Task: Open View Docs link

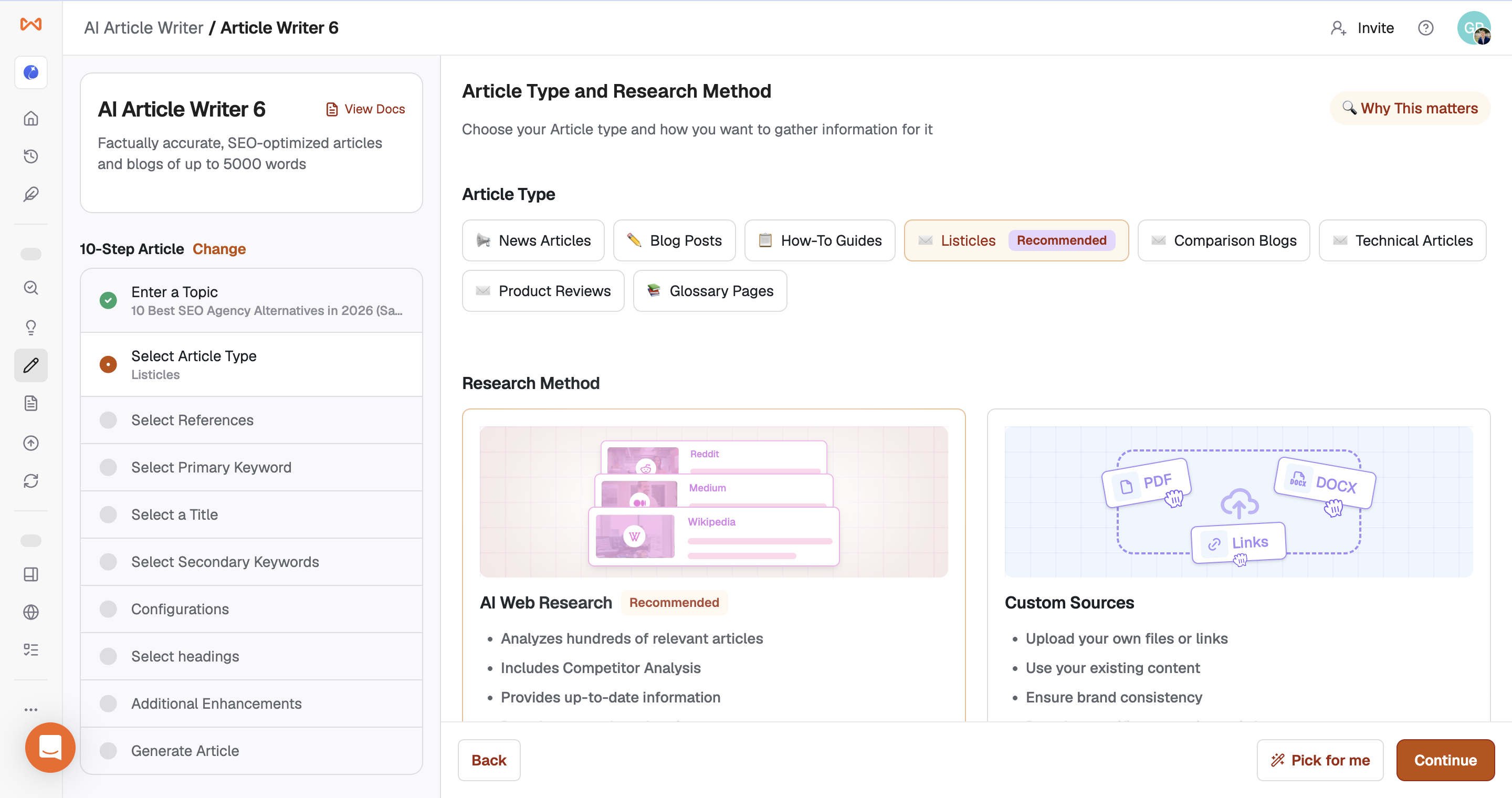Action: tap(365, 109)
